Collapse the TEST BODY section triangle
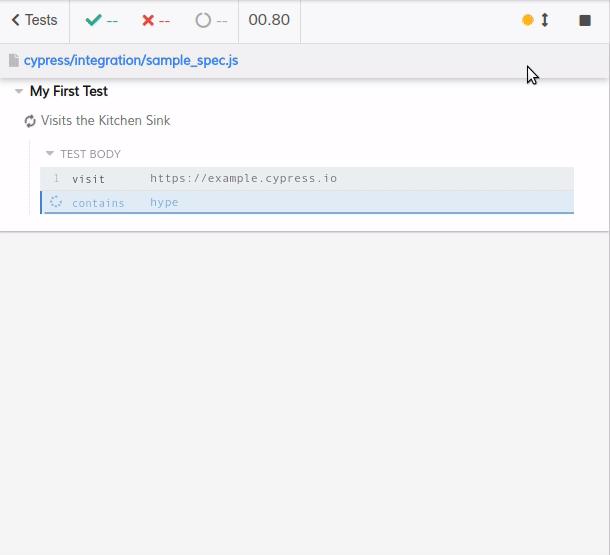This screenshot has height=555, width=610. click(50, 154)
